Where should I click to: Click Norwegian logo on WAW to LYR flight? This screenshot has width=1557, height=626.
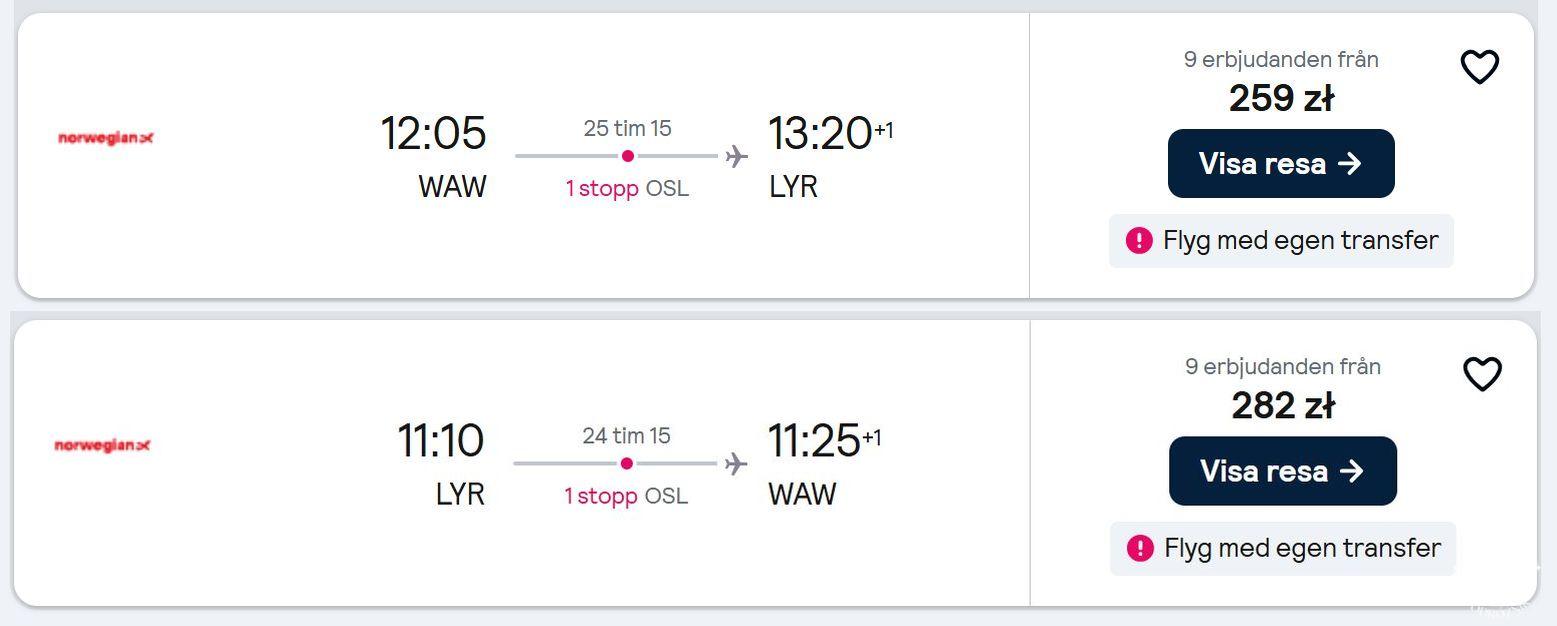[x=106, y=138]
